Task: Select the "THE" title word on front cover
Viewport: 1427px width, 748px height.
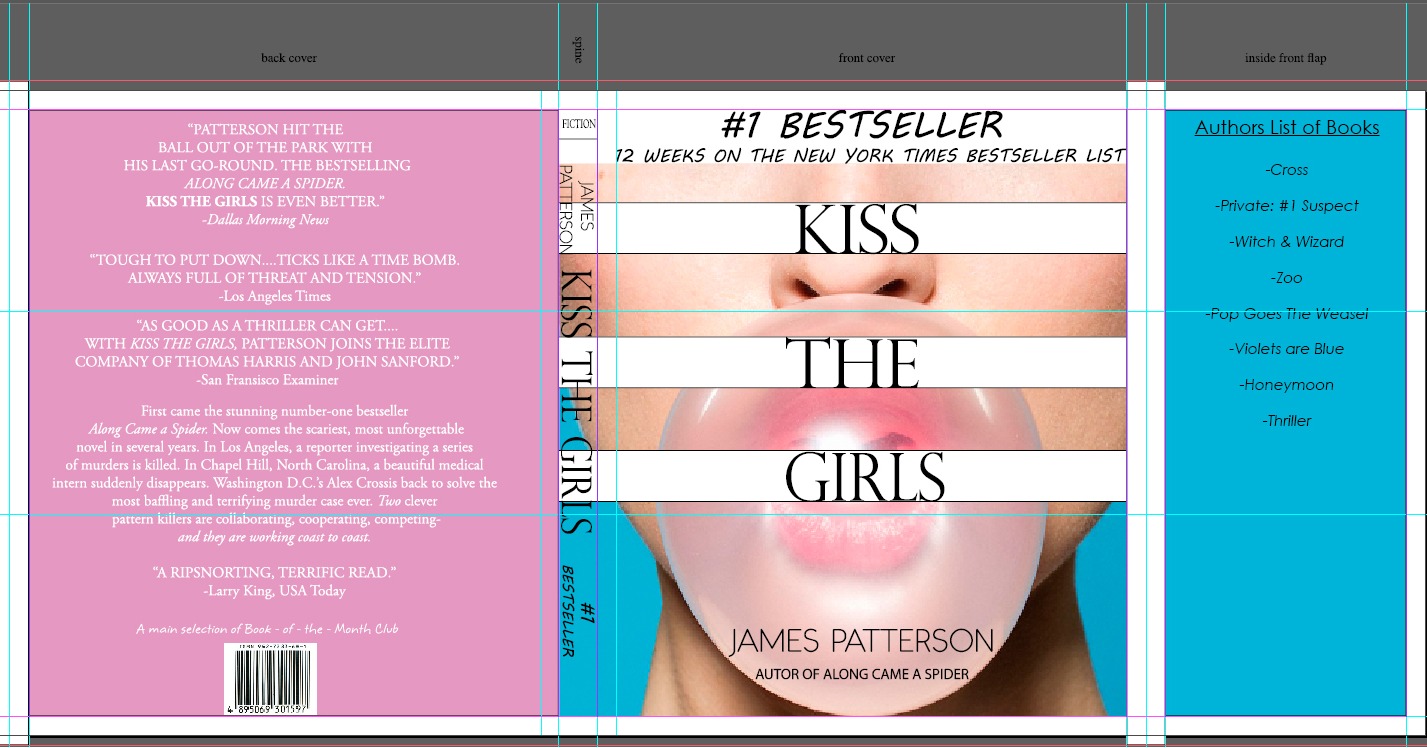Action: pyautogui.click(x=852, y=363)
